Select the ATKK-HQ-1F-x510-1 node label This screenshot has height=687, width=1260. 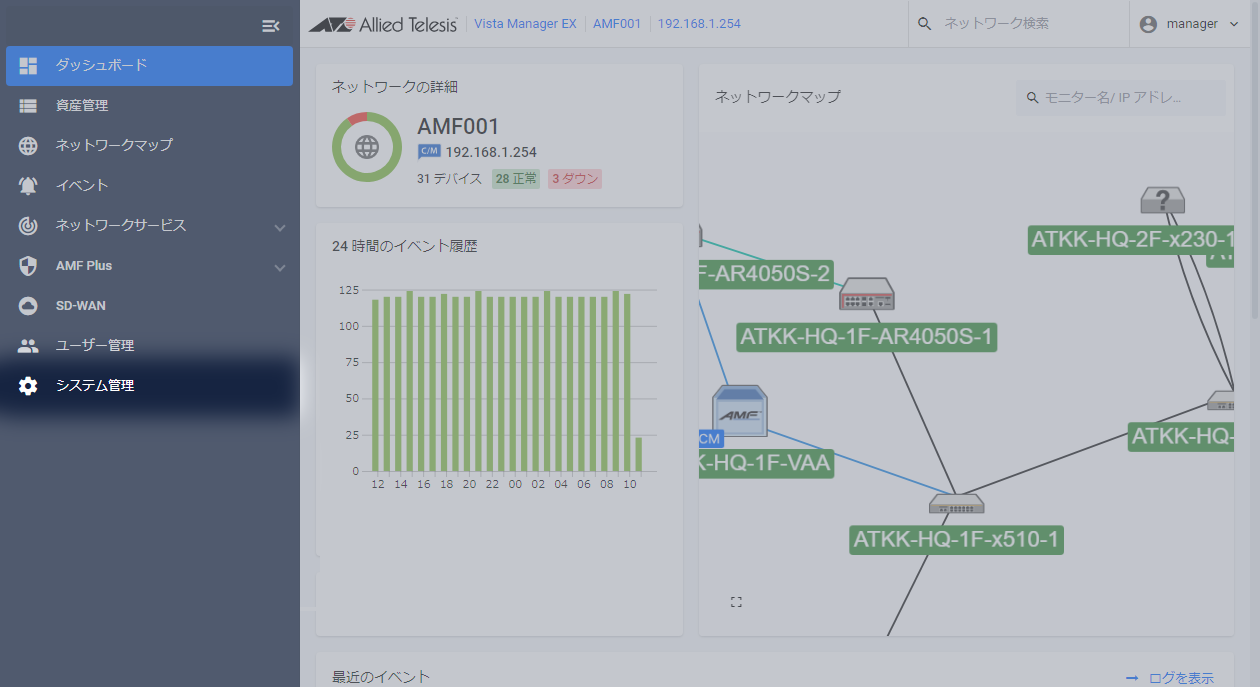point(956,540)
